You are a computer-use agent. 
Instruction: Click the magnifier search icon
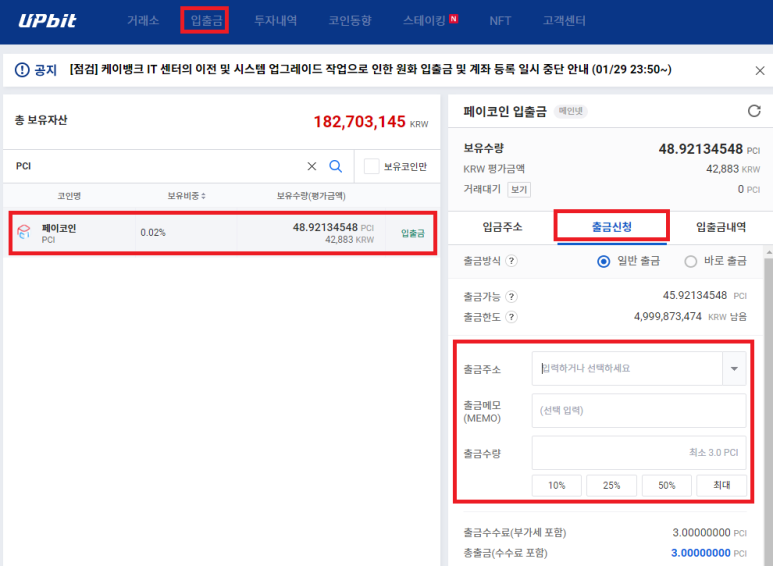coord(336,166)
